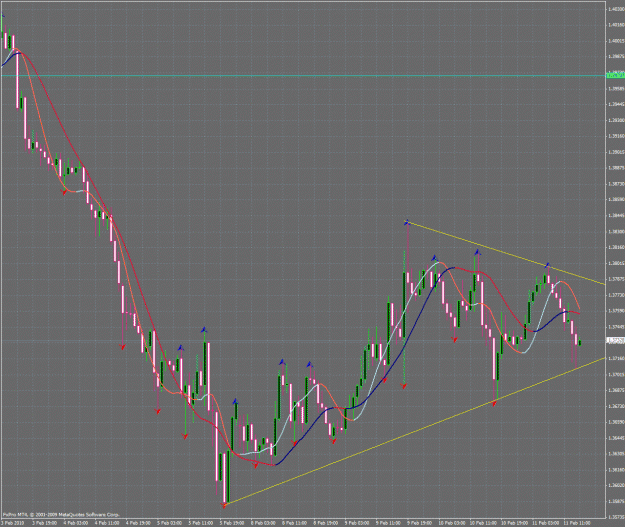
Task: Select the descending upper yellow trendline
Action: coord(506,253)
